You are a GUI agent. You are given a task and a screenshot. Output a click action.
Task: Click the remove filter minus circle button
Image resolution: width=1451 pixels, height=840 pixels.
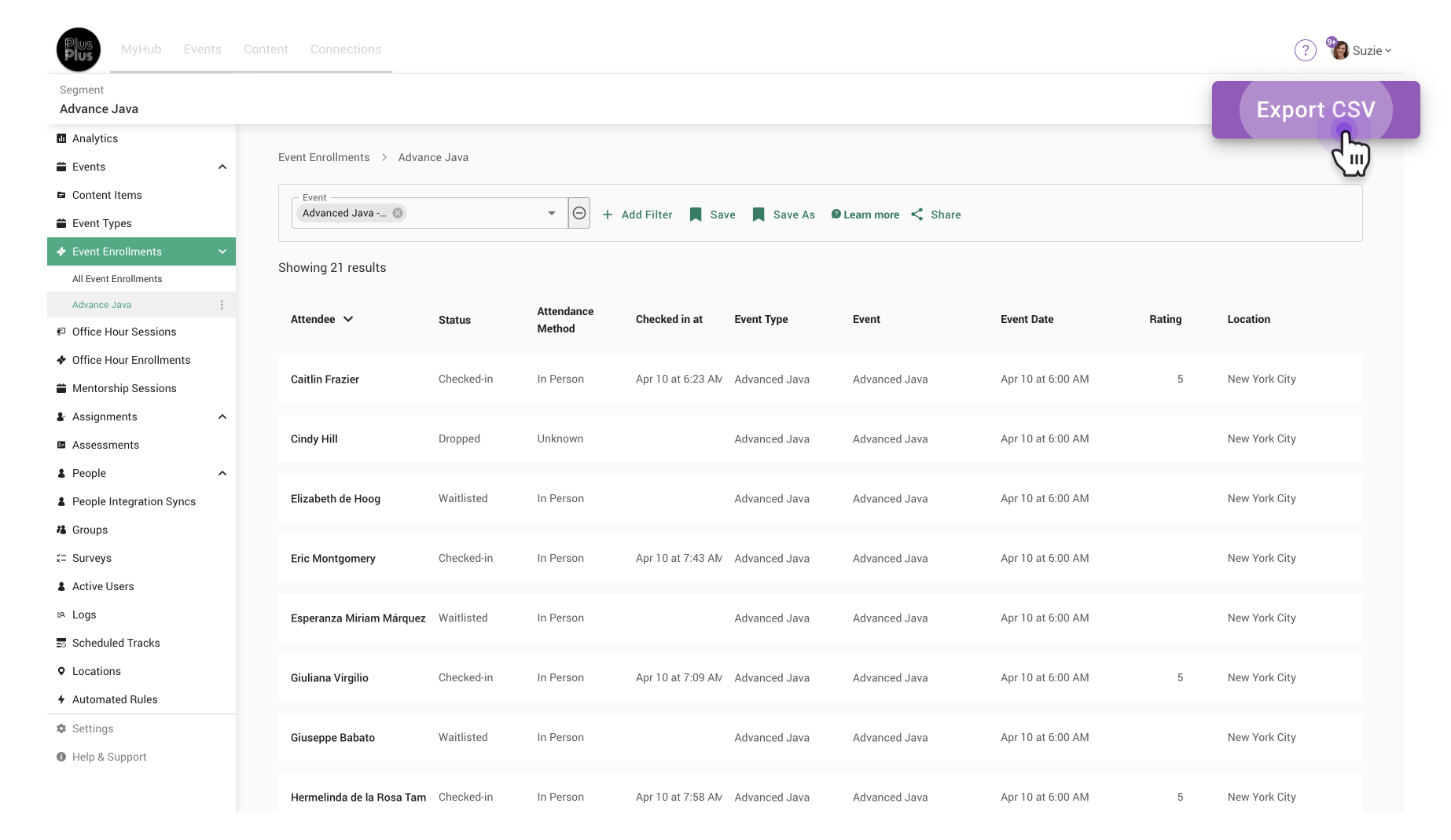pyautogui.click(x=579, y=213)
